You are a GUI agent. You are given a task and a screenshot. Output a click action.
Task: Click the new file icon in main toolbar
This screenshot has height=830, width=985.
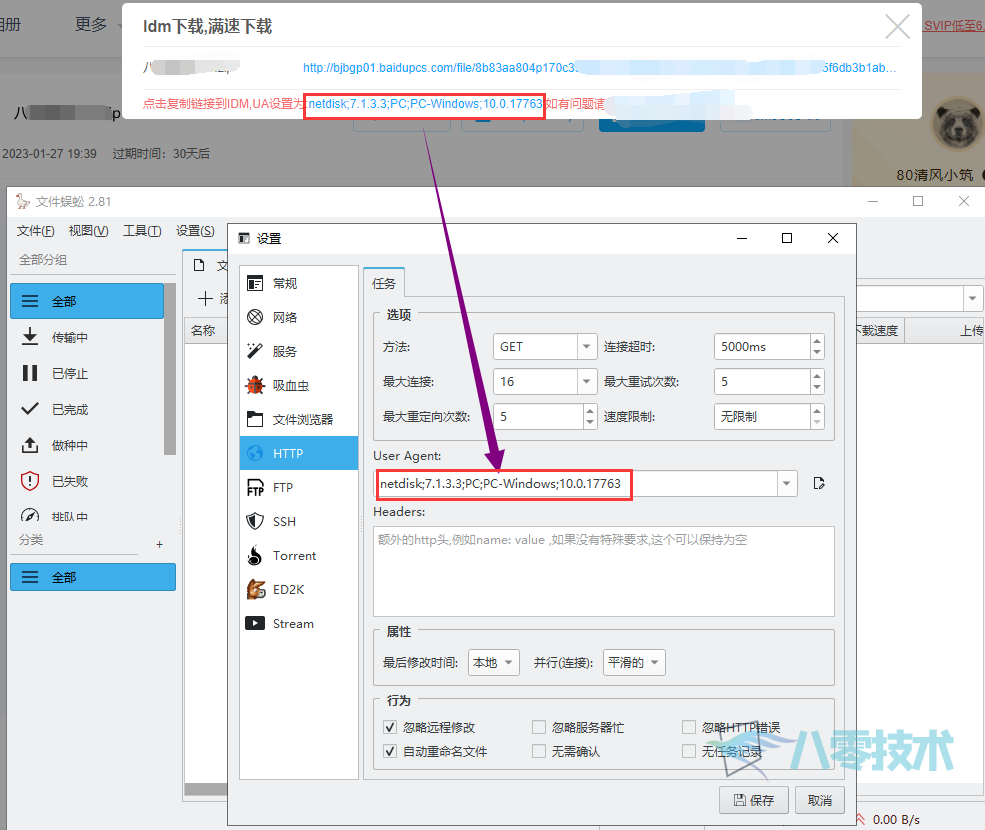[x=199, y=265]
